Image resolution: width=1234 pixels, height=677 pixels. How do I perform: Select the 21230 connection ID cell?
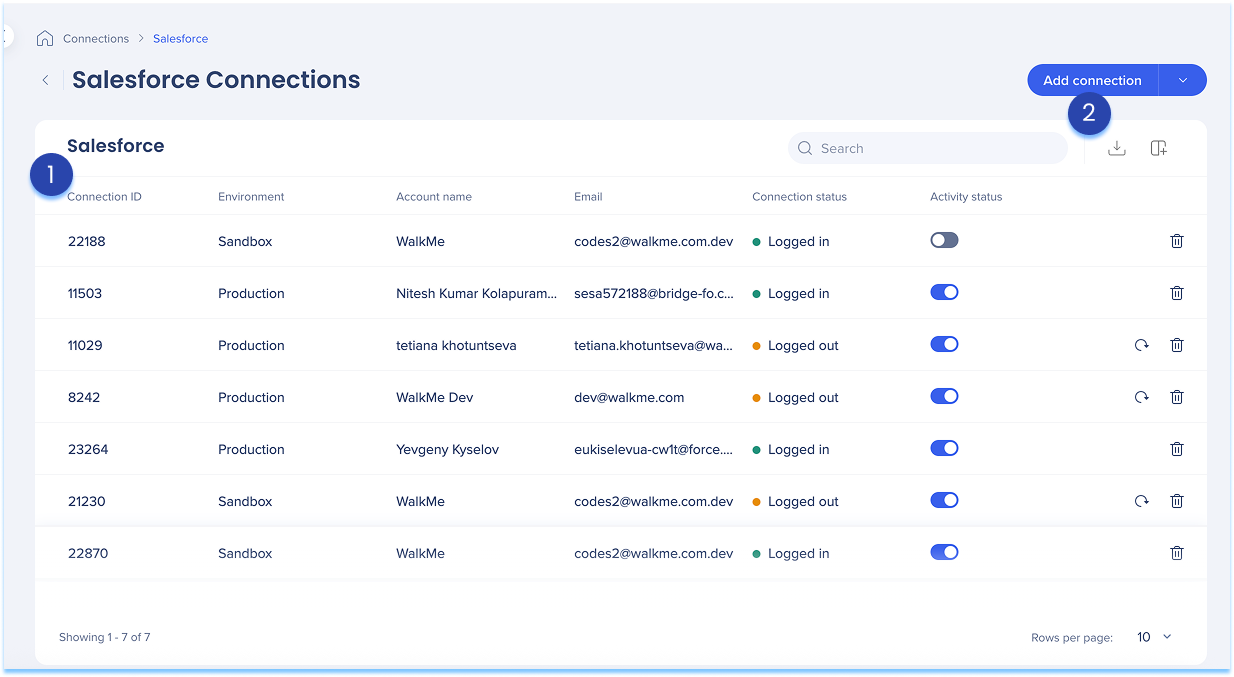click(87, 501)
